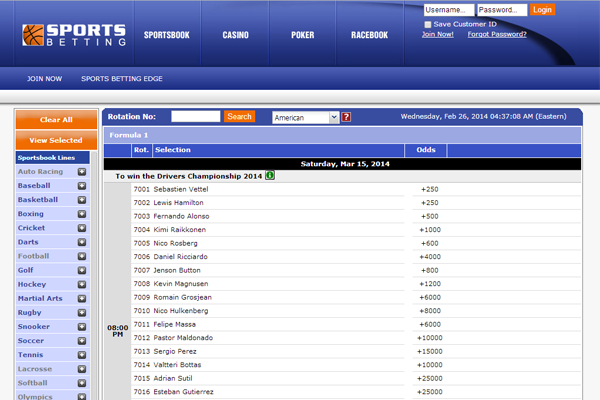Click the Sportsbook Lines header
Image resolution: width=600 pixels, height=400 pixels.
tap(53, 158)
